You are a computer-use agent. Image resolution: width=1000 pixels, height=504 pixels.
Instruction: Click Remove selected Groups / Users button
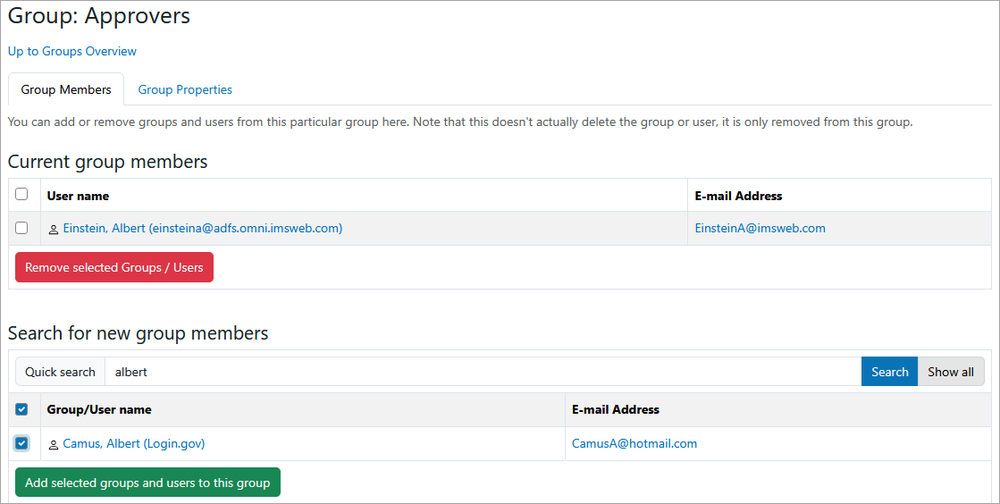(x=114, y=267)
